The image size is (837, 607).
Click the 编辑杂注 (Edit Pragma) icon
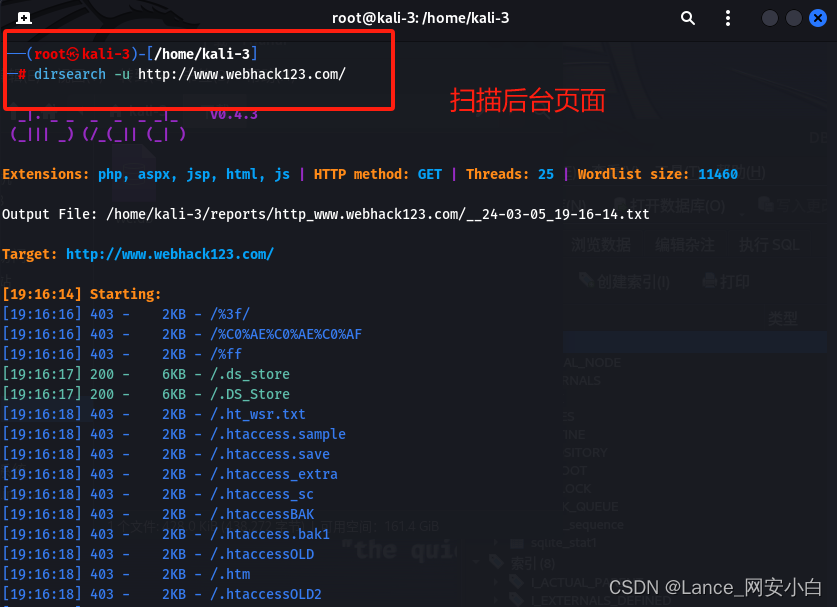point(684,245)
